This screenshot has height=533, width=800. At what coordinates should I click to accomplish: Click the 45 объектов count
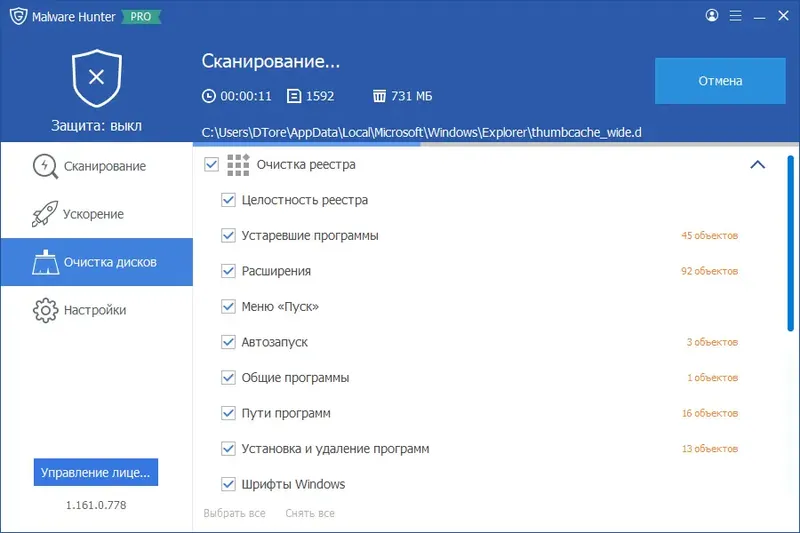click(x=709, y=236)
